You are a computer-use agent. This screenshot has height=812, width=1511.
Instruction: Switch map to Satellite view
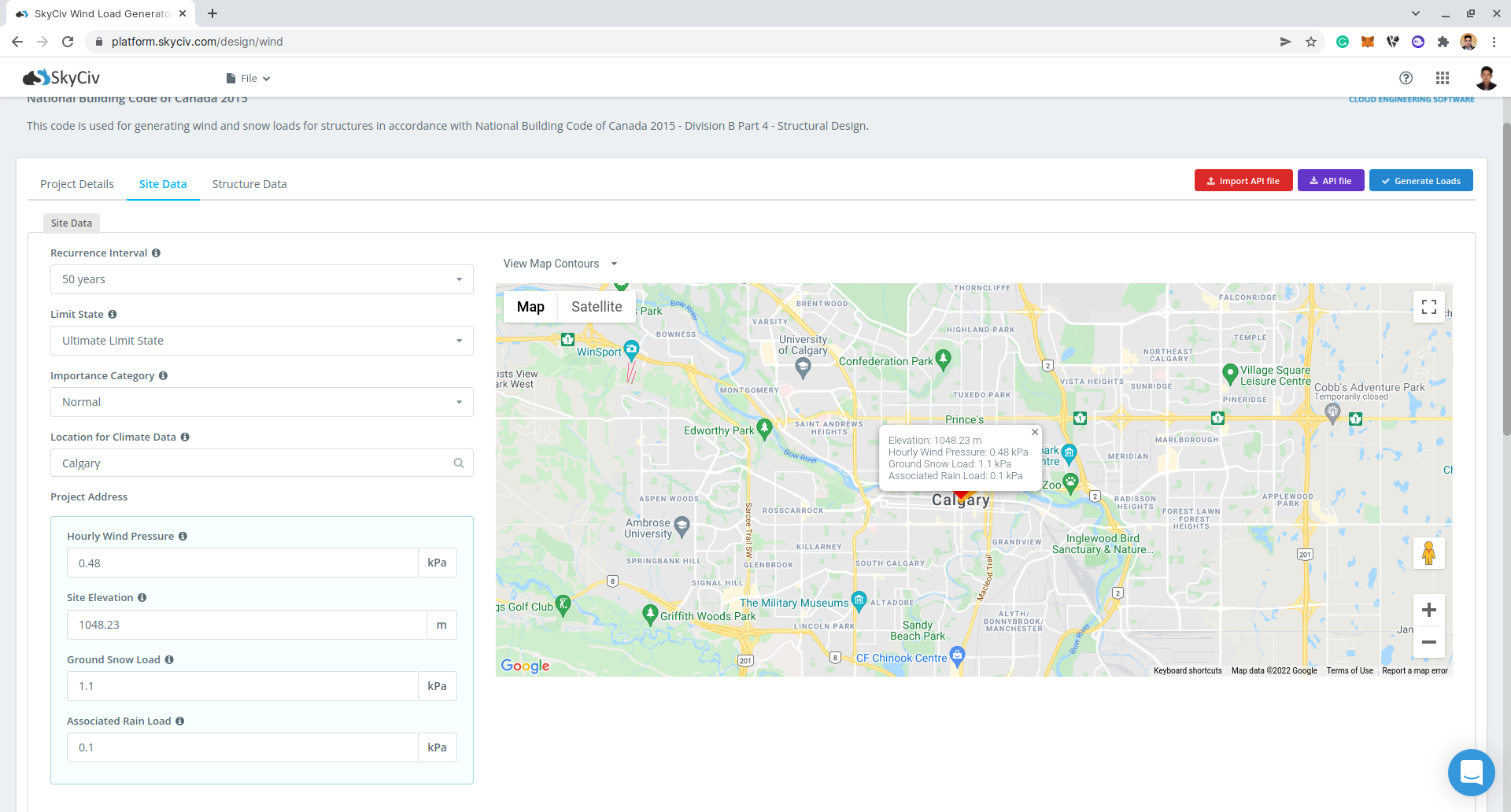click(x=597, y=307)
